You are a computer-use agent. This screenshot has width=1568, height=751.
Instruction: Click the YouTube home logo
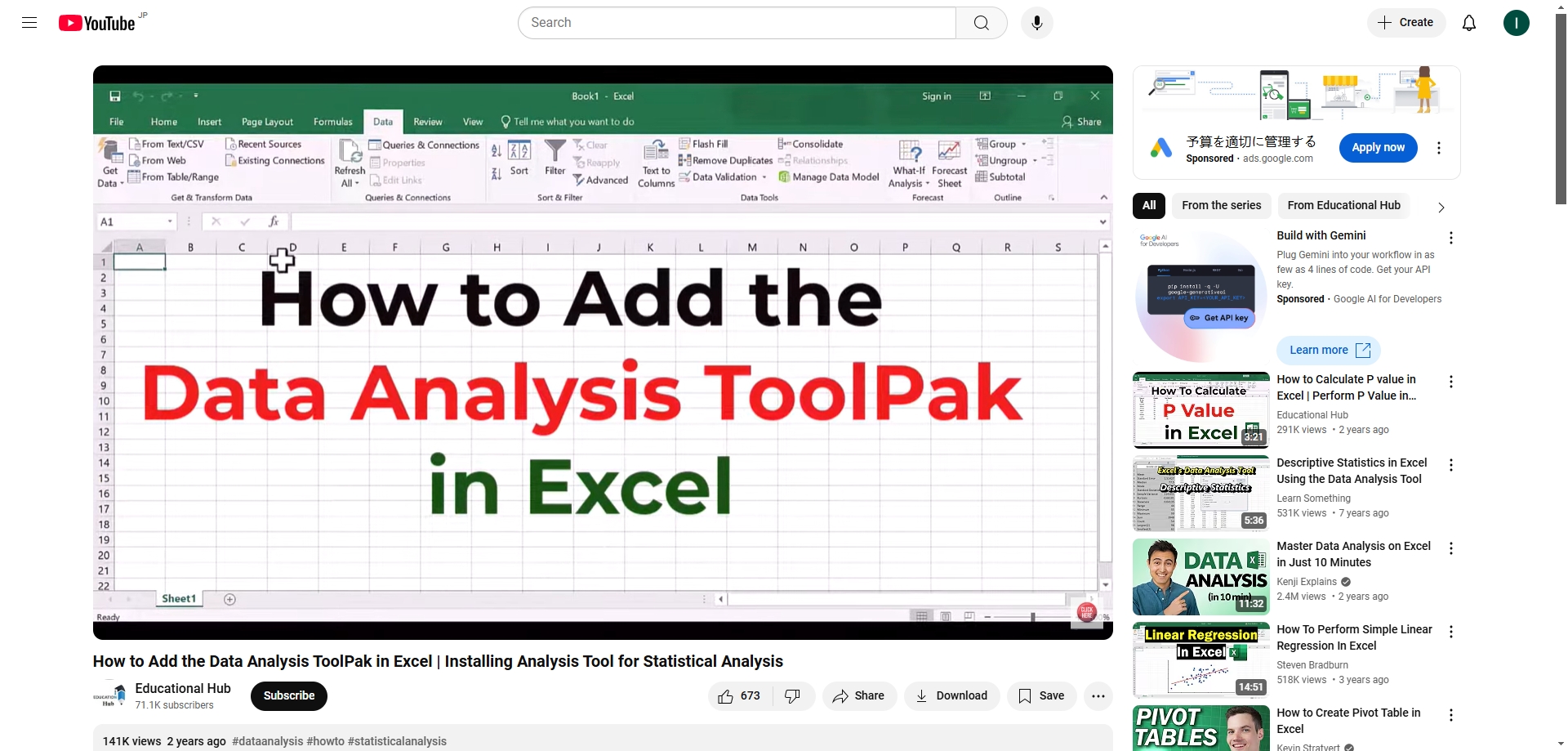[x=97, y=23]
